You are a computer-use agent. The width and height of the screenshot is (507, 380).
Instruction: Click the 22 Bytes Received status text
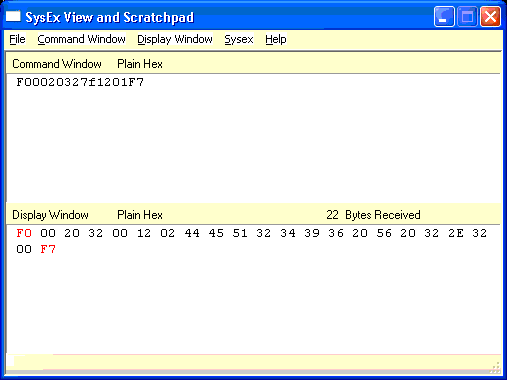pyautogui.click(x=373, y=215)
